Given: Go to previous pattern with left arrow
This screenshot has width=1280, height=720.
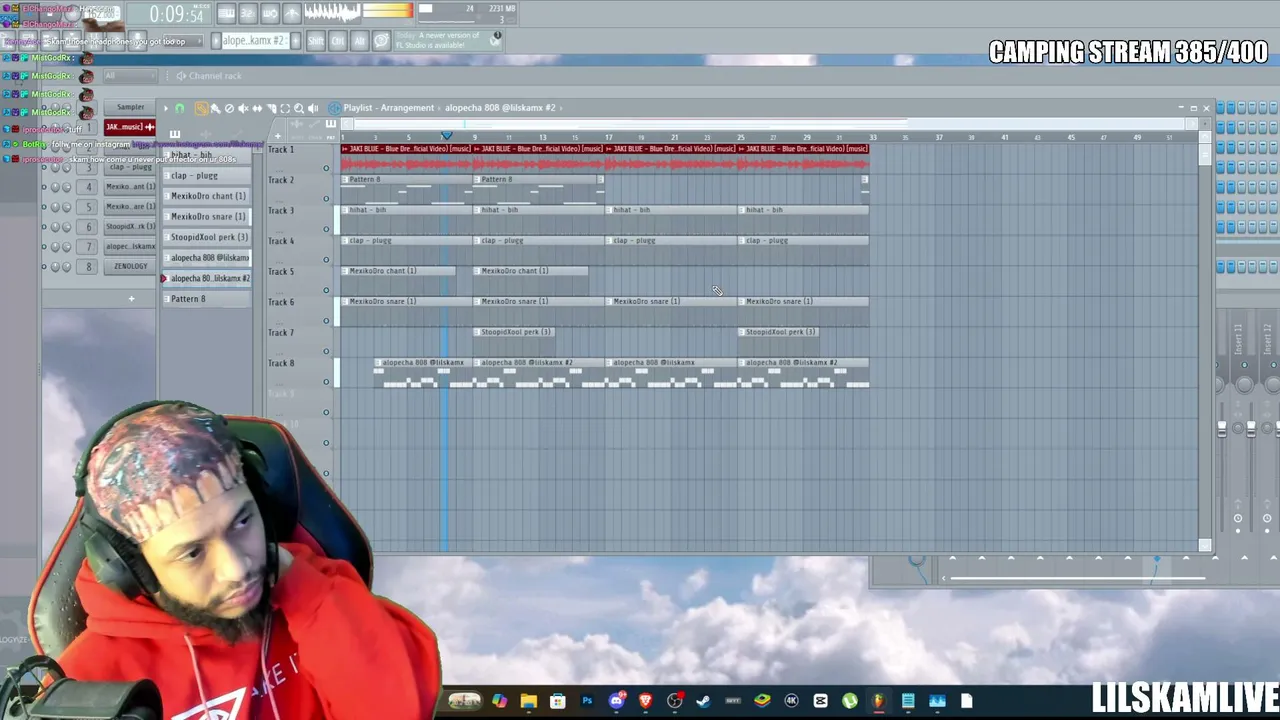Looking at the screenshot, I should coord(214,41).
